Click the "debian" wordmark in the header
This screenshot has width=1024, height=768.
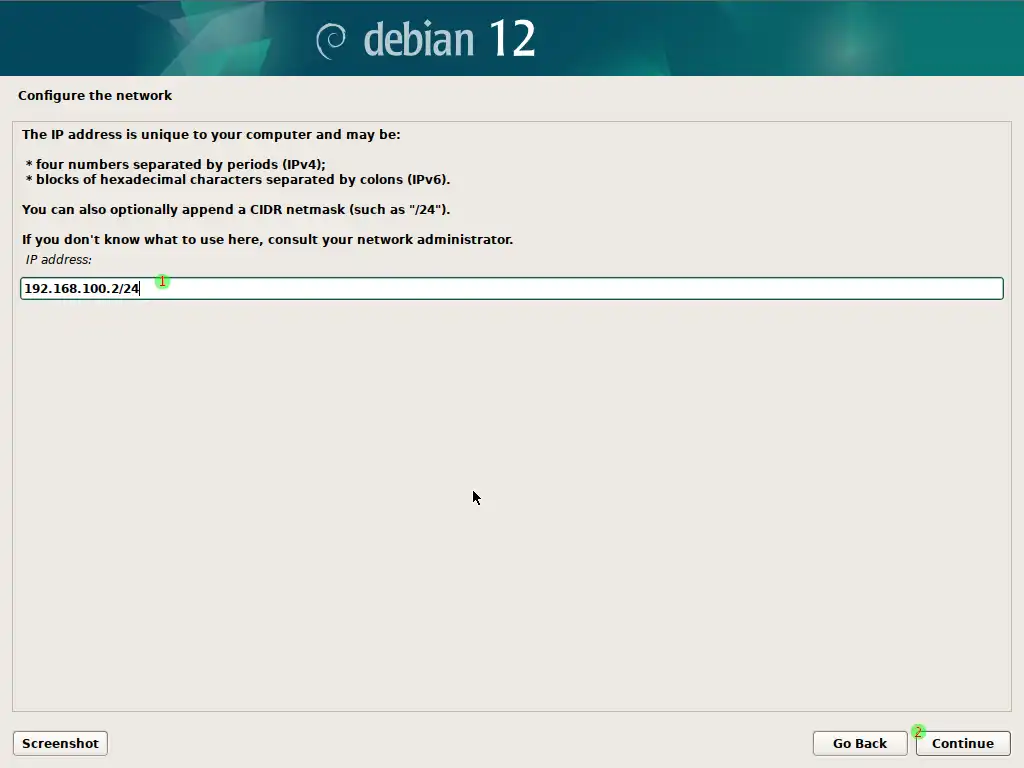[x=418, y=40]
